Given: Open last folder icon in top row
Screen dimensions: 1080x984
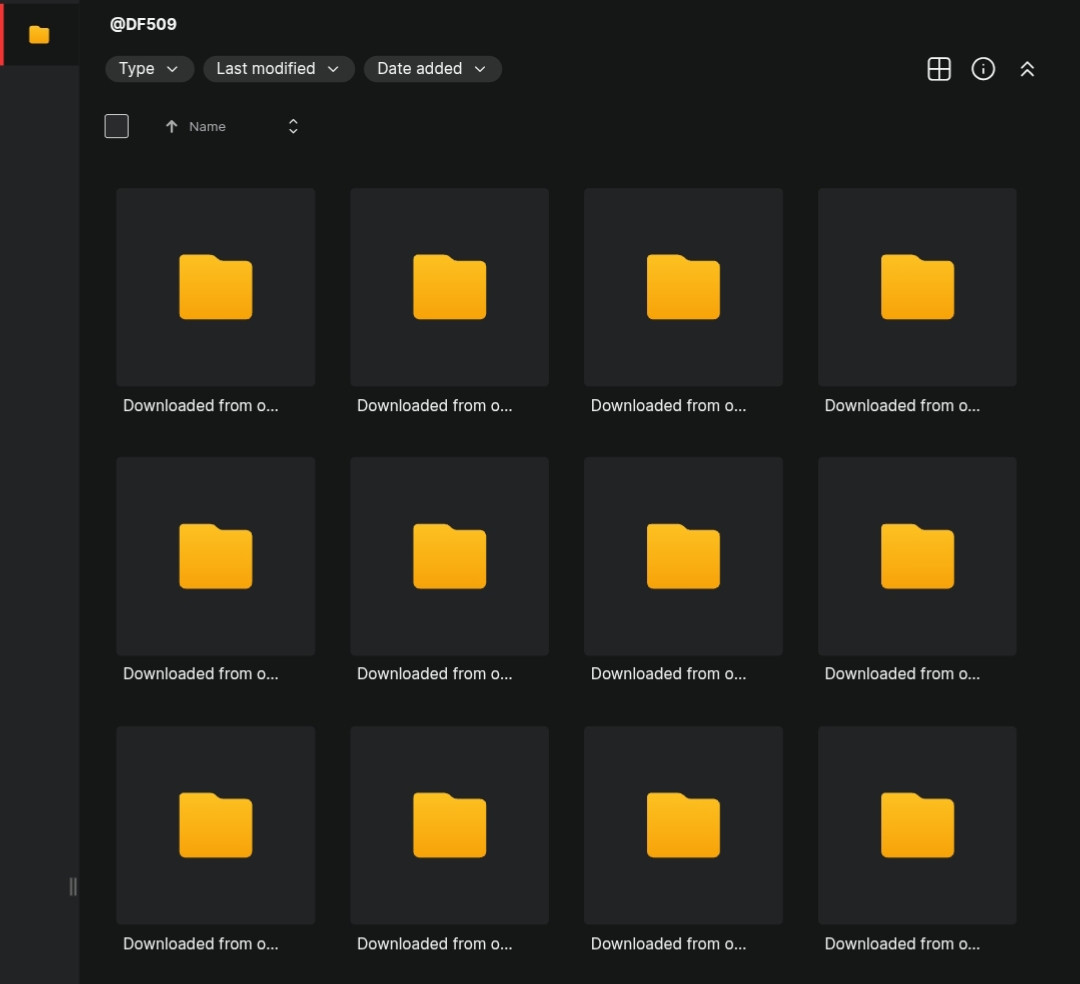Looking at the screenshot, I should pos(917,287).
